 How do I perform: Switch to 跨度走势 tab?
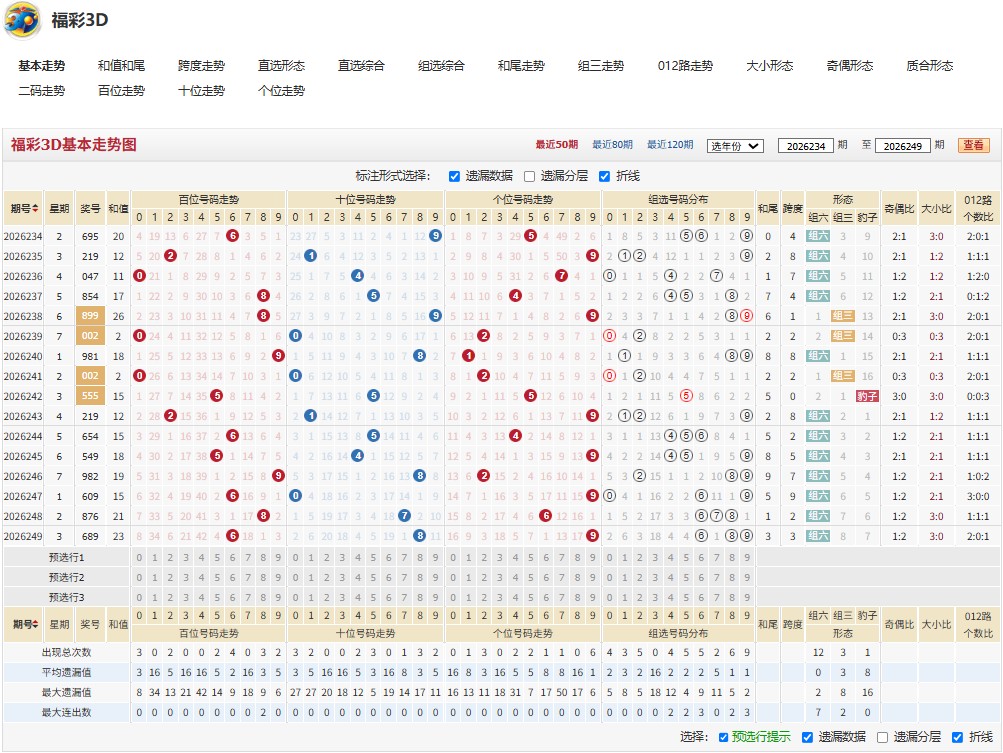coord(201,65)
